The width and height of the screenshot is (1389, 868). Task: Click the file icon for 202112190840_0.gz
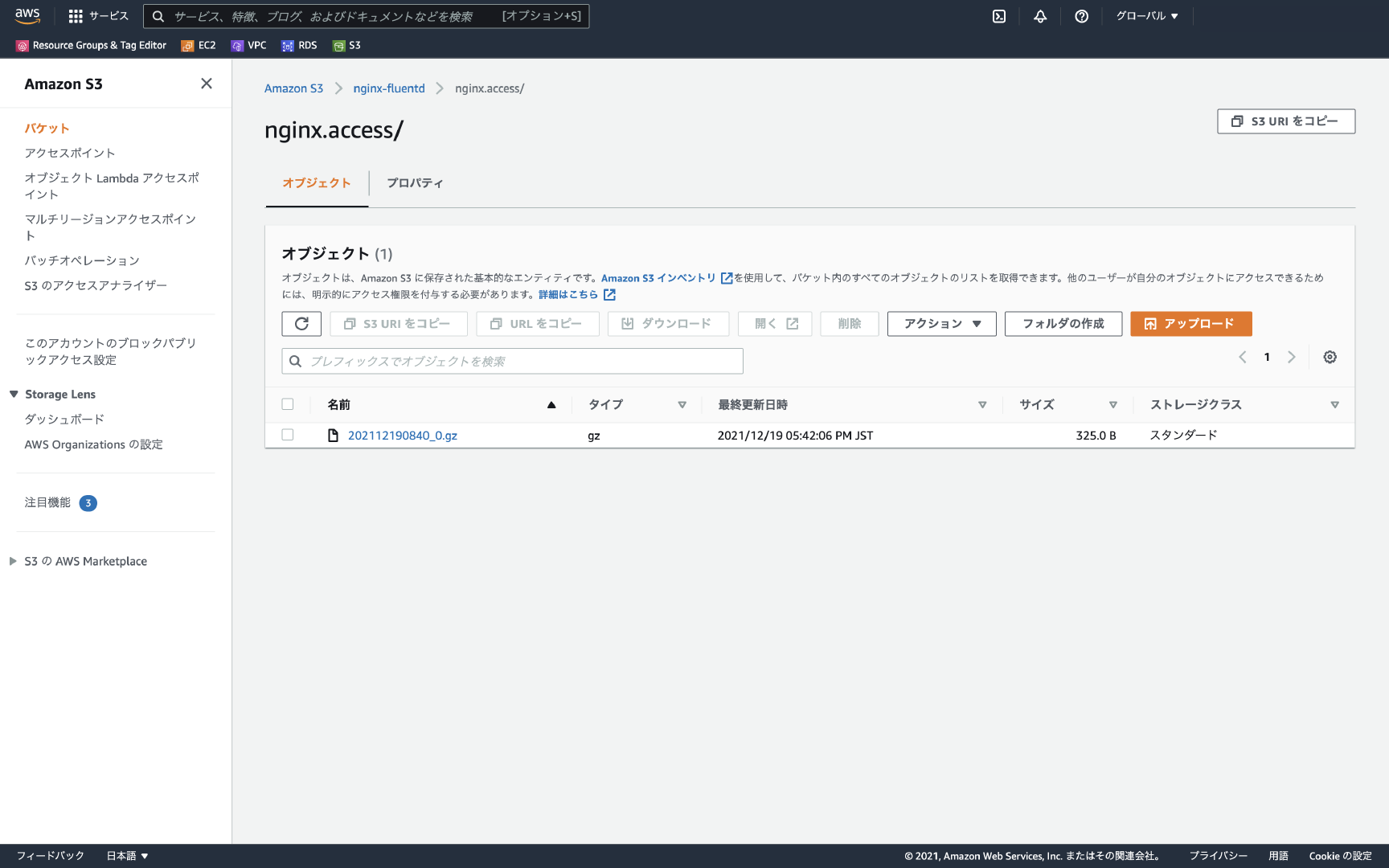333,436
